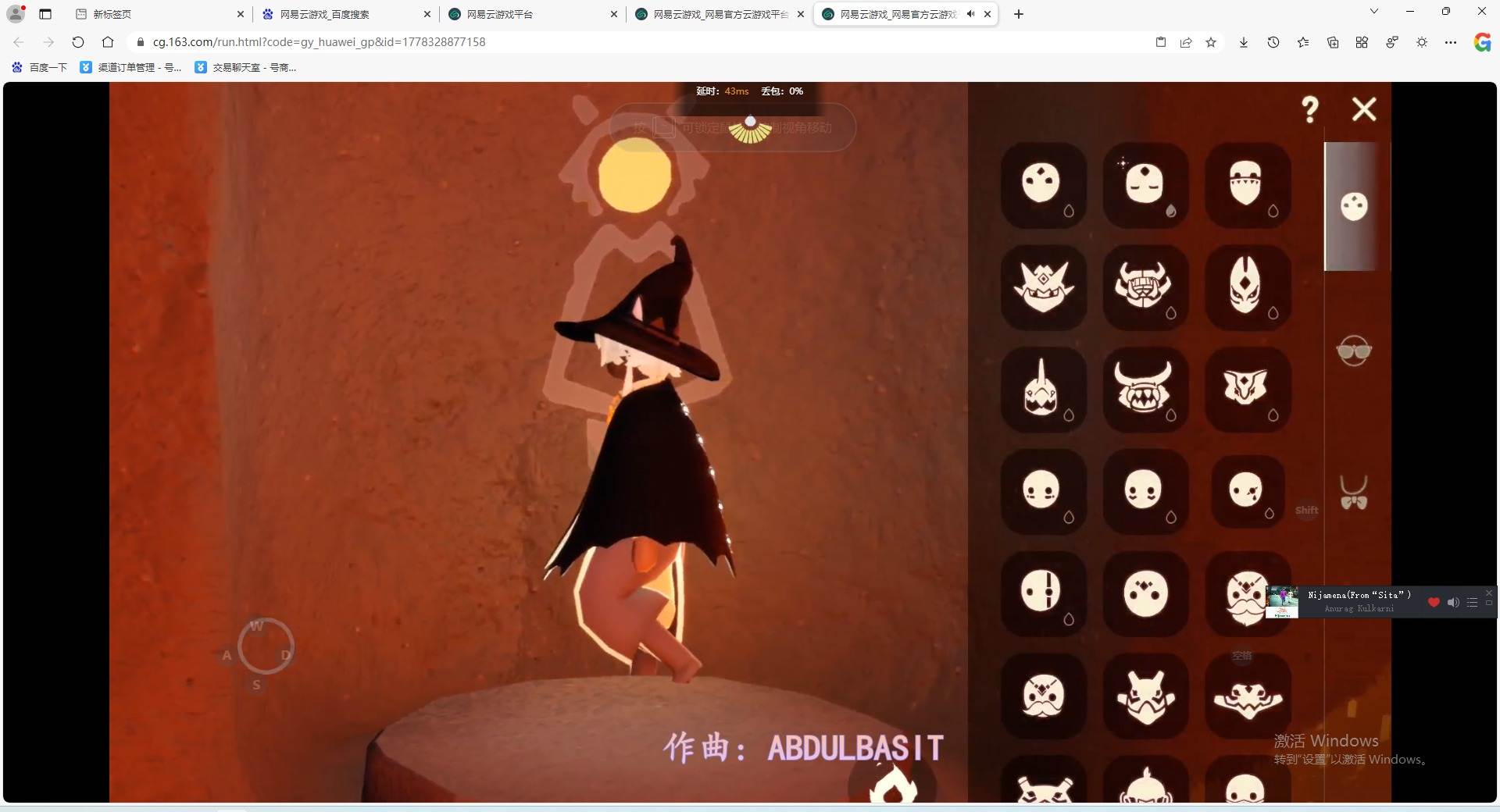Go to the browser home page
Screen dimensions: 1500x812
click(108, 42)
